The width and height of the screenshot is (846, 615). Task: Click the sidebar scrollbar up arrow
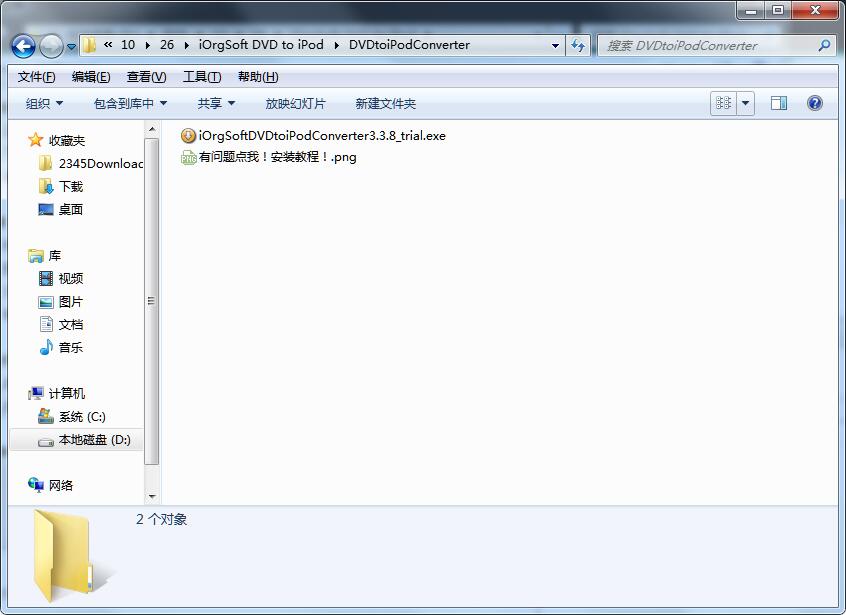click(152, 129)
